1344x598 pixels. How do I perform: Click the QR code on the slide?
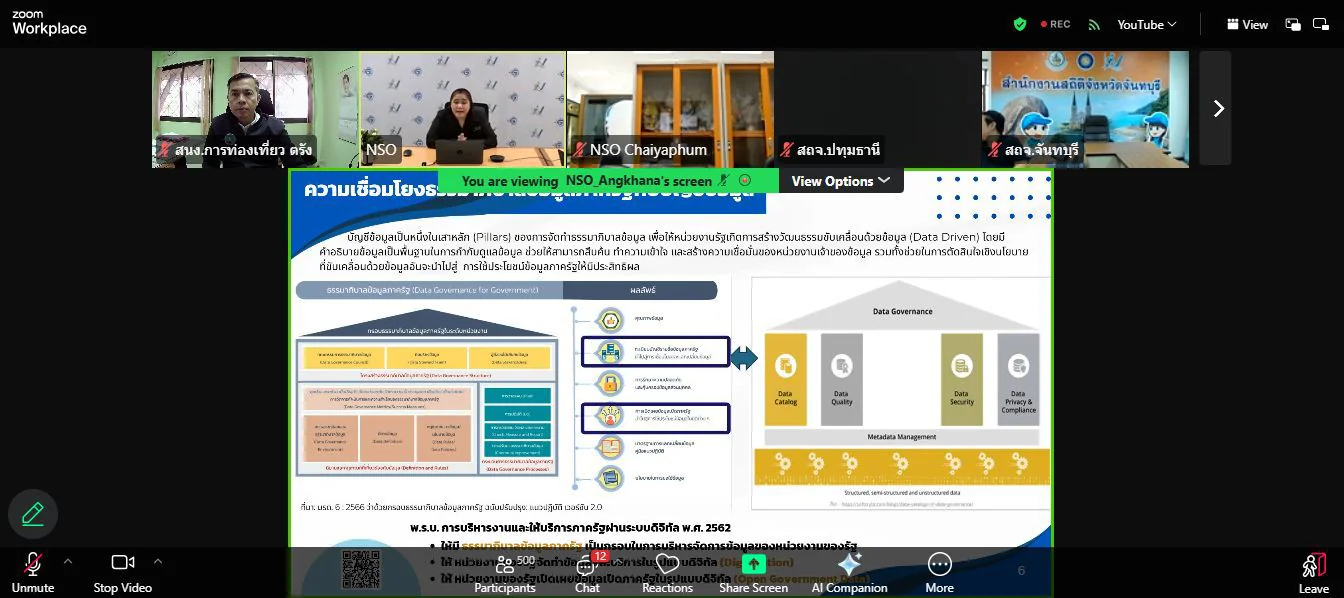point(361,569)
